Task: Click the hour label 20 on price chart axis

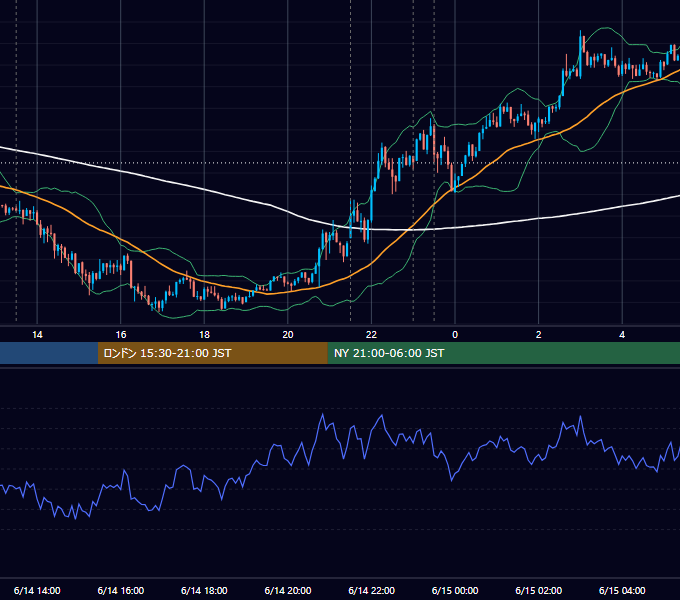Action: [x=288, y=335]
